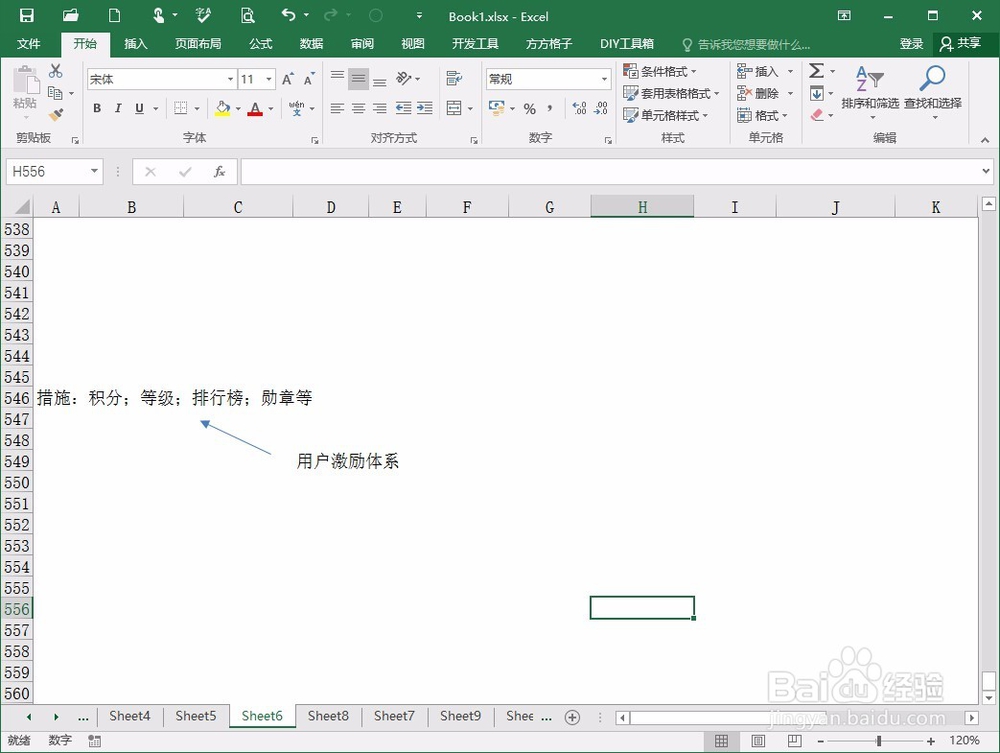Image resolution: width=1000 pixels, height=753 pixels.
Task: Switch to Page Layout view in status bar
Action: point(758,740)
